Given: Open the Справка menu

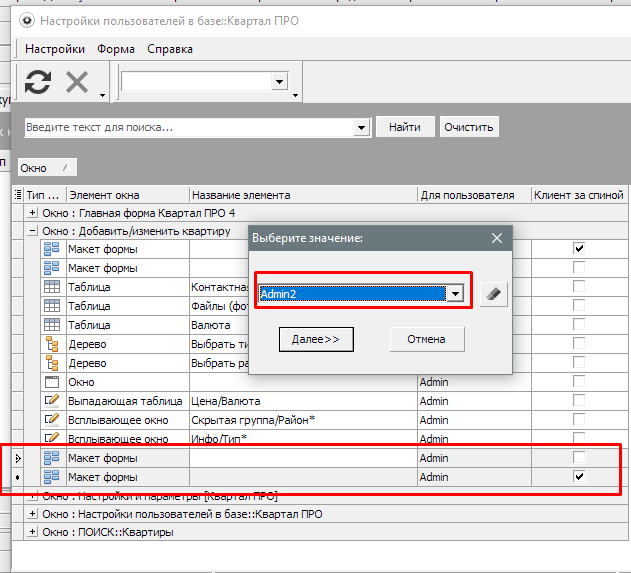Looking at the screenshot, I should pyautogui.click(x=168, y=49).
